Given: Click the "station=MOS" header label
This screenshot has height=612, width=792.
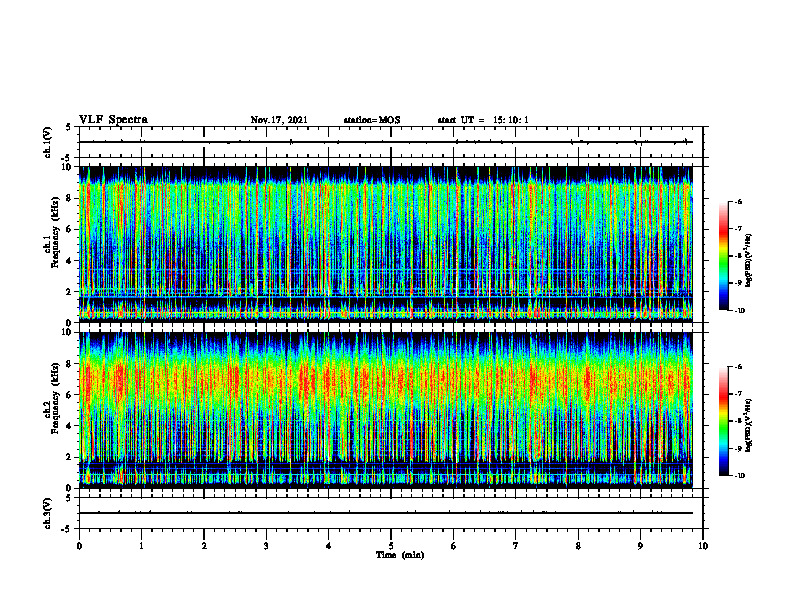Looking at the screenshot, I should tap(372, 120).
